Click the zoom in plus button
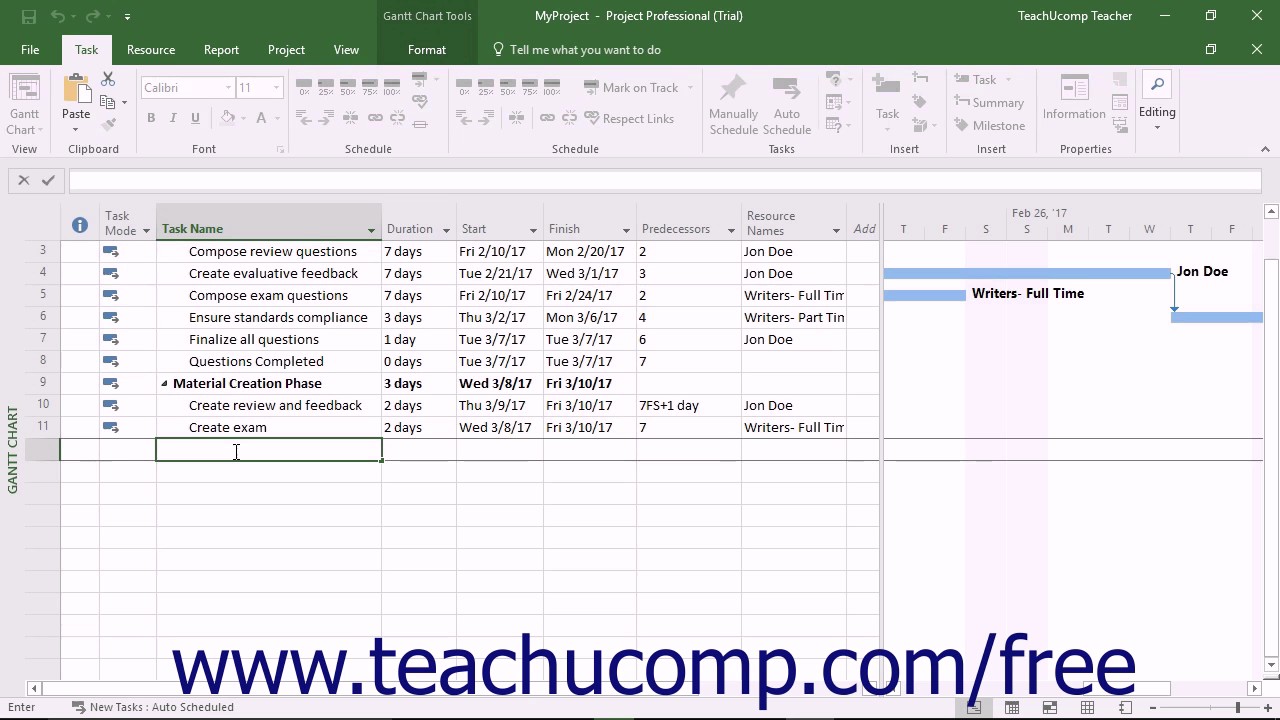Image resolution: width=1280 pixels, height=720 pixels. (1270, 707)
